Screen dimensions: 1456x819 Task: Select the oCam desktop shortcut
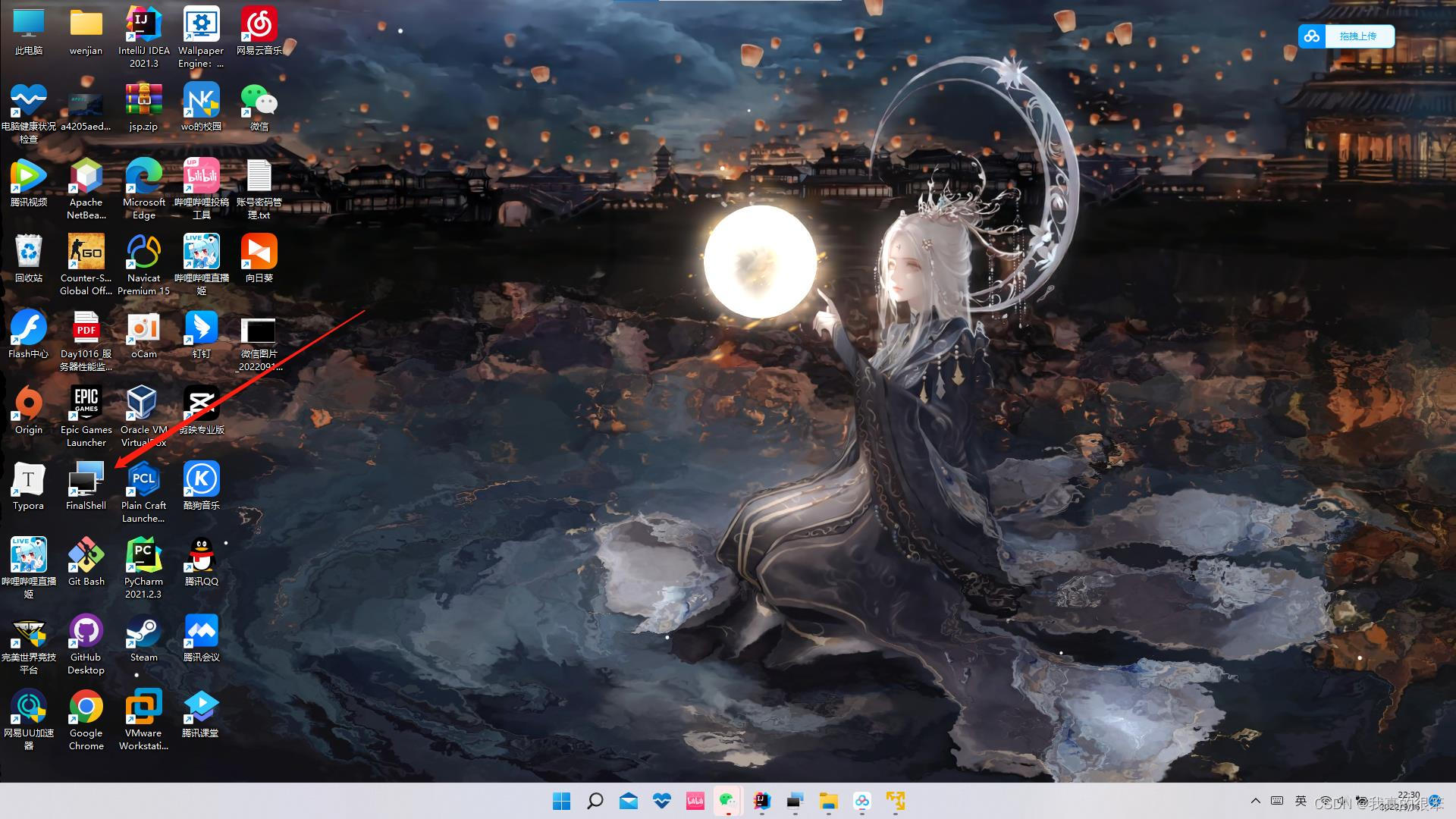pyautogui.click(x=143, y=336)
